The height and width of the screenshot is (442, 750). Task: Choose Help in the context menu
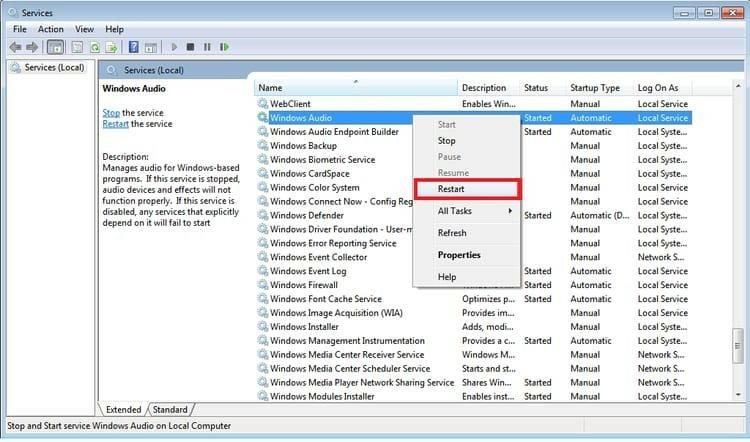click(467, 277)
